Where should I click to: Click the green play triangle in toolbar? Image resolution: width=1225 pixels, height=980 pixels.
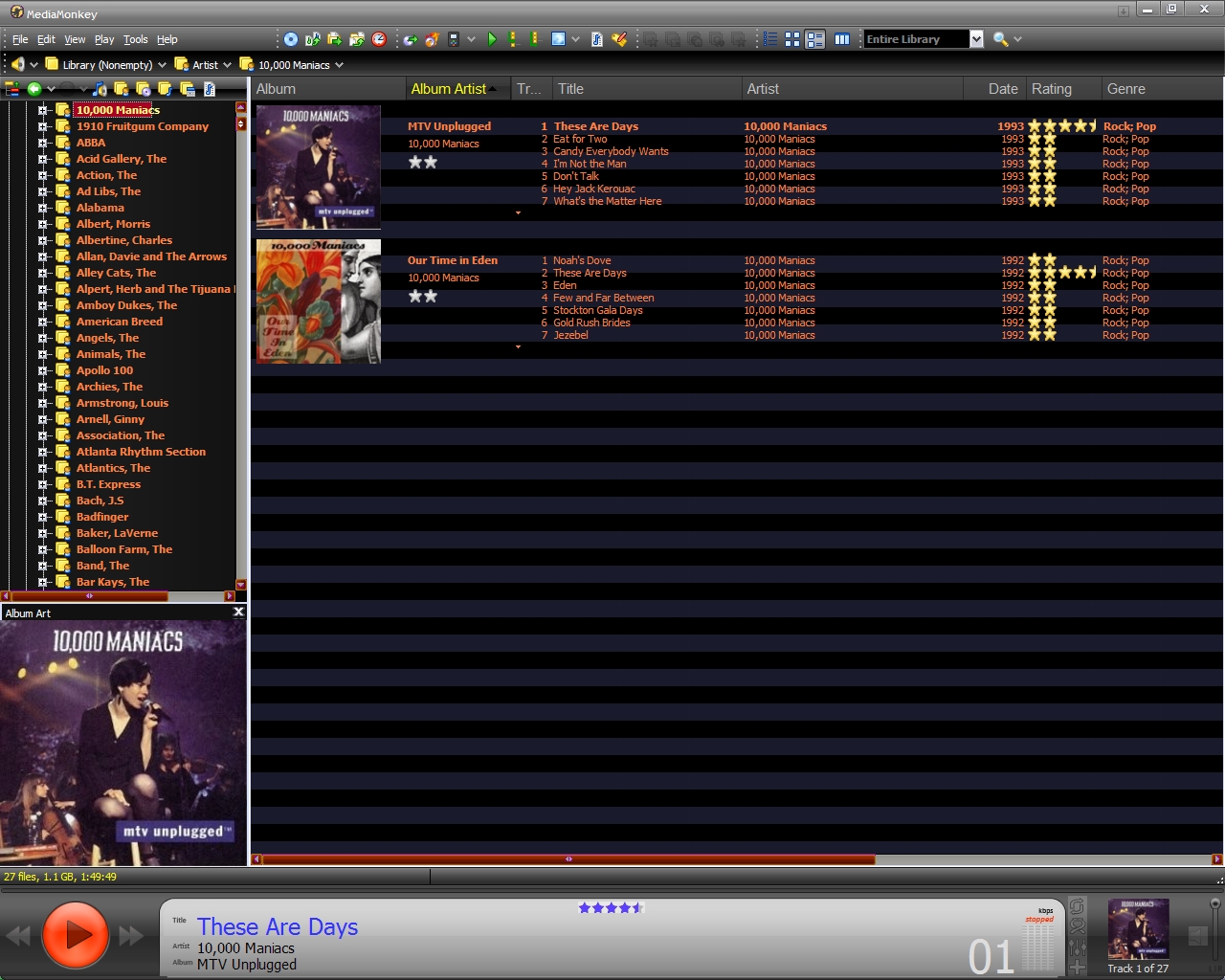click(x=492, y=39)
